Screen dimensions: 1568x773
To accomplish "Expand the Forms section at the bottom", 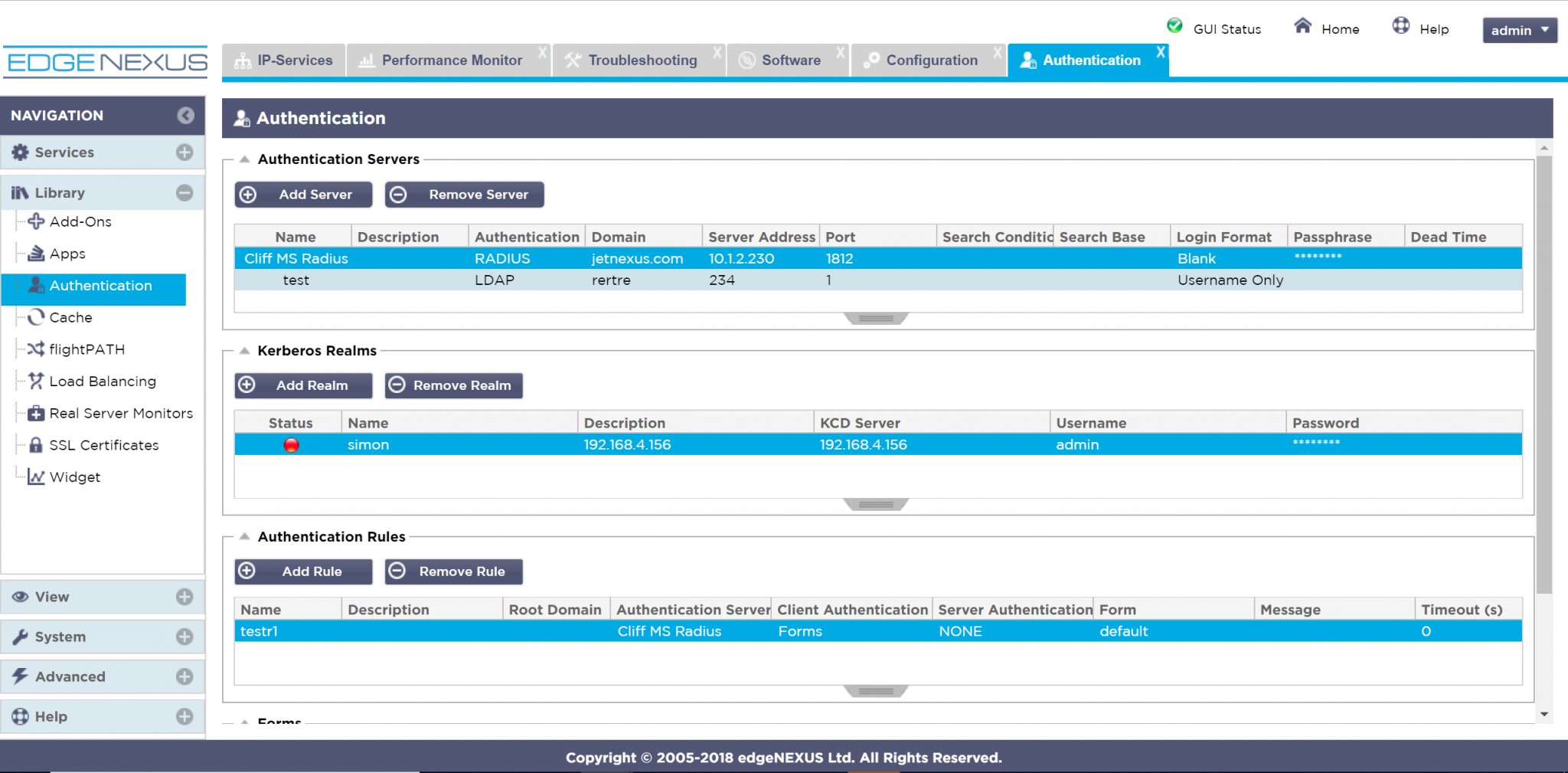I will point(245,721).
